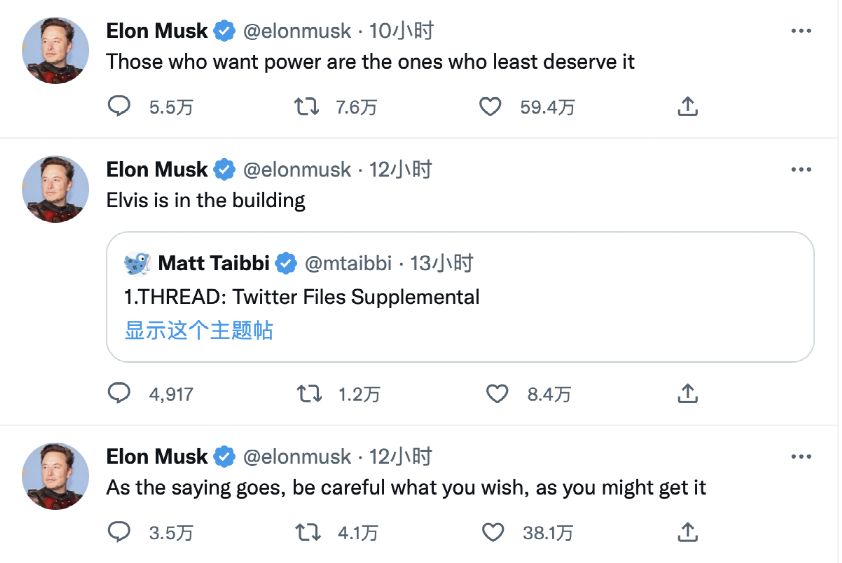Viewport: 842px width, 563px height.
Task: Share the 'be careful what you wish' tweet
Action: pyautogui.click(x=687, y=532)
